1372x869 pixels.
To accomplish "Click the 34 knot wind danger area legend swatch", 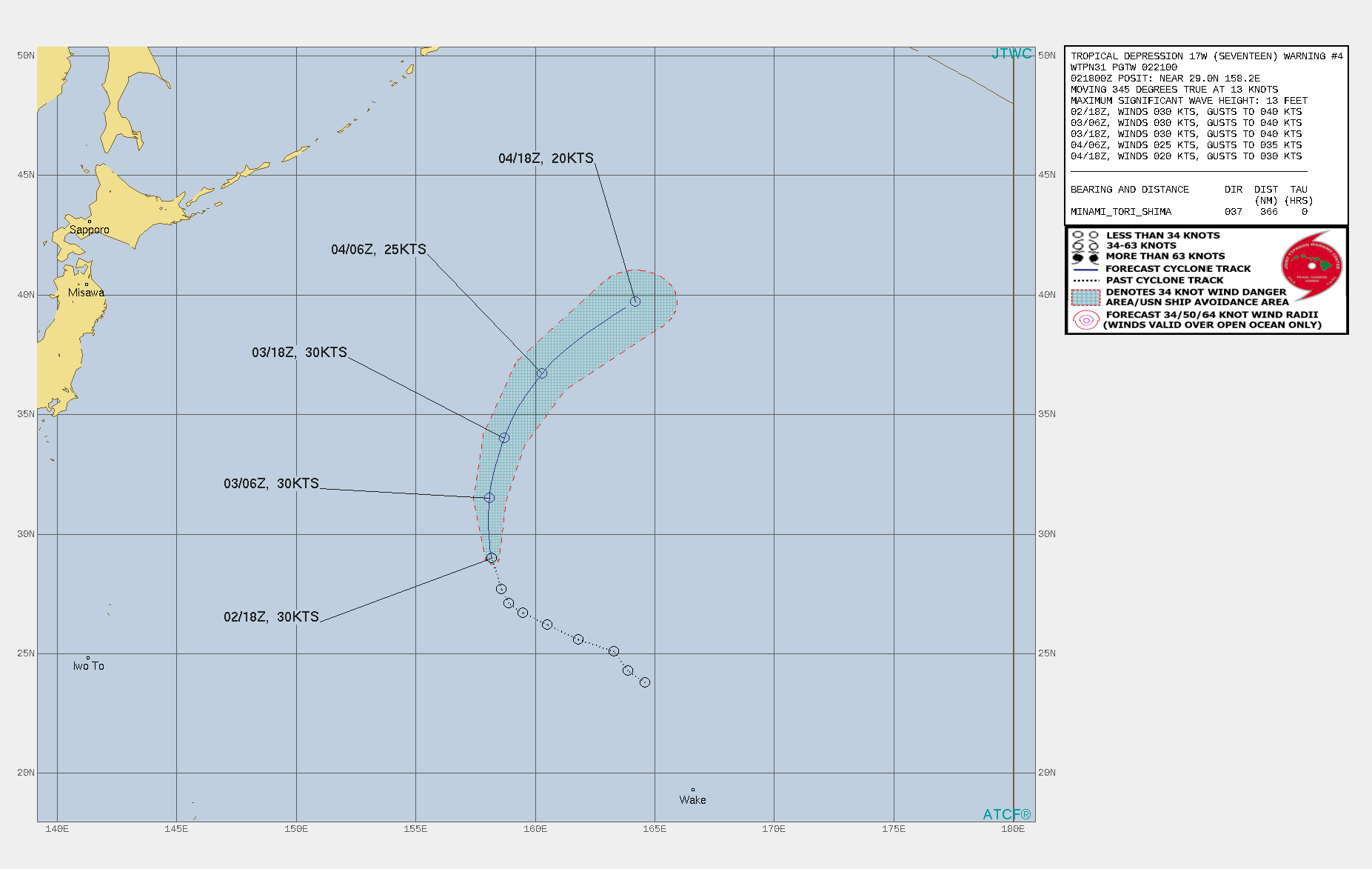I will (x=1085, y=297).
